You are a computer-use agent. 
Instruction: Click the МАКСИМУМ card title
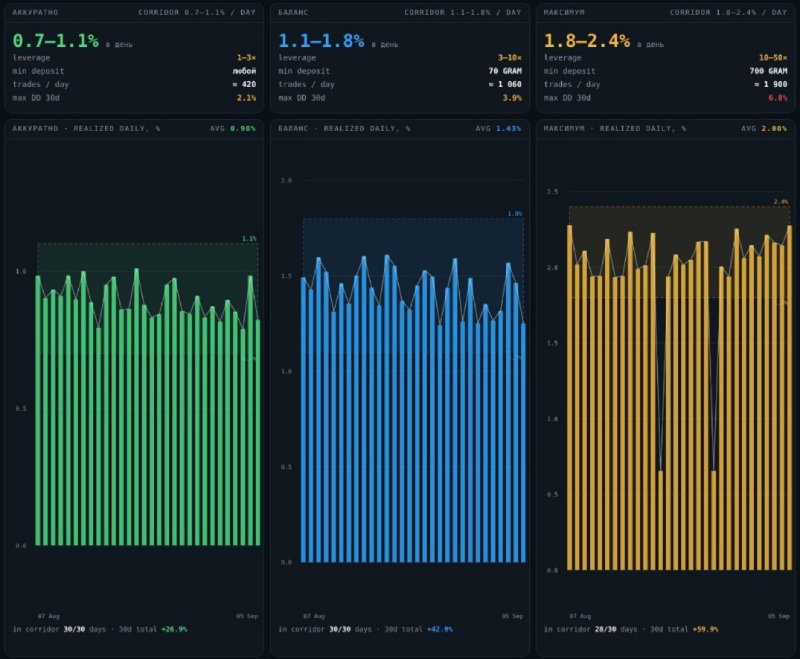[x=564, y=12]
